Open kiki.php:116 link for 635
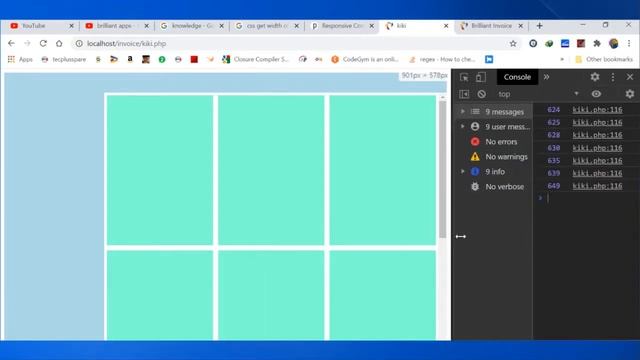The height and width of the screenshot is (360, 640). [x=597, y=160]
